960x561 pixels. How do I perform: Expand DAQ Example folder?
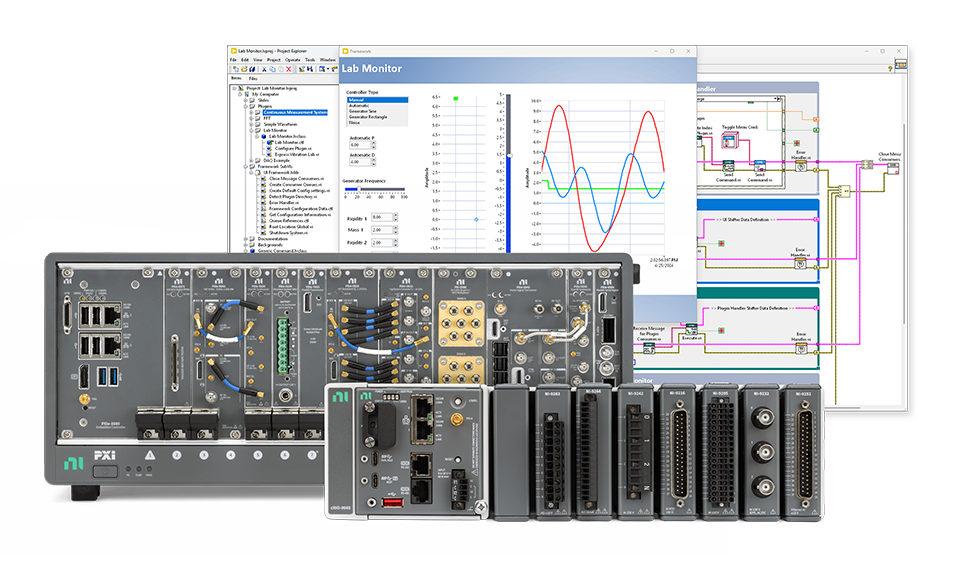251,160
